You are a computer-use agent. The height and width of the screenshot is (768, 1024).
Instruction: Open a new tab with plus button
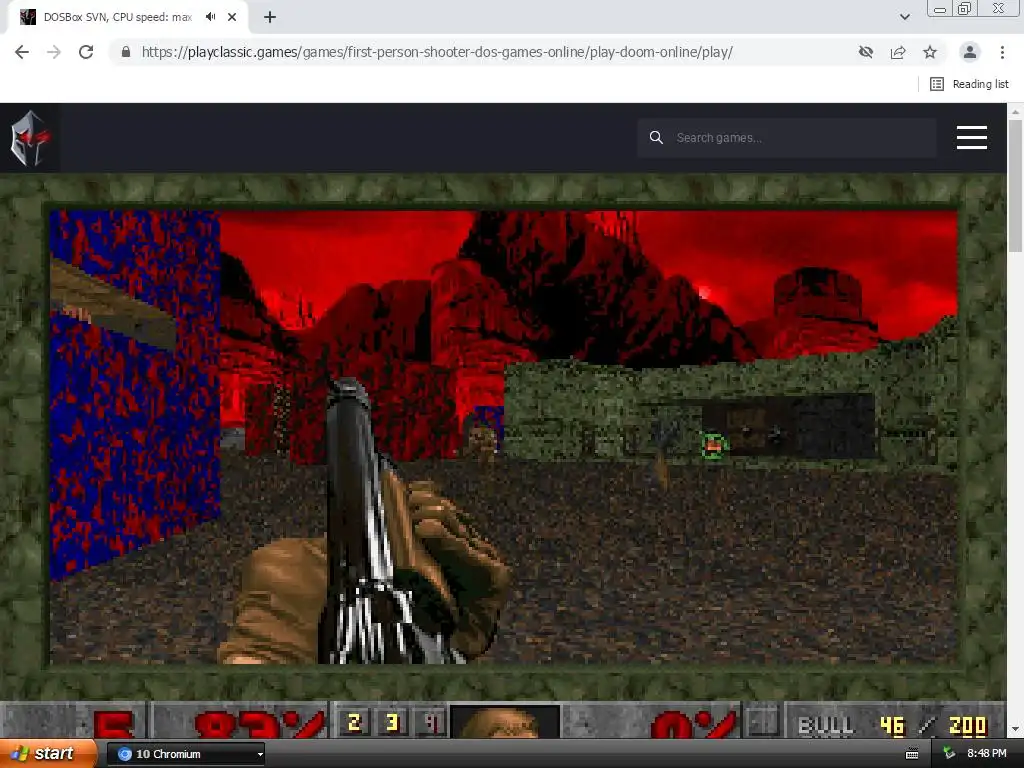pos(270,17)
